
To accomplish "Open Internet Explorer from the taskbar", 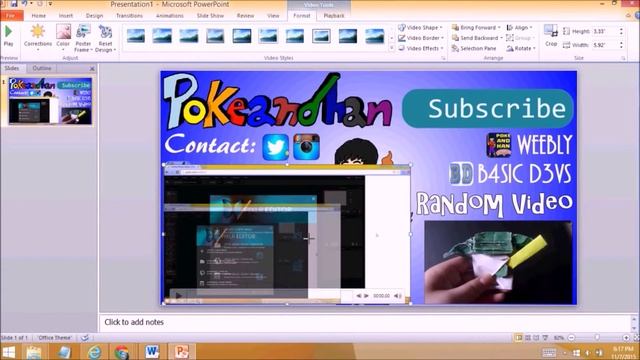I will (94, 352).
